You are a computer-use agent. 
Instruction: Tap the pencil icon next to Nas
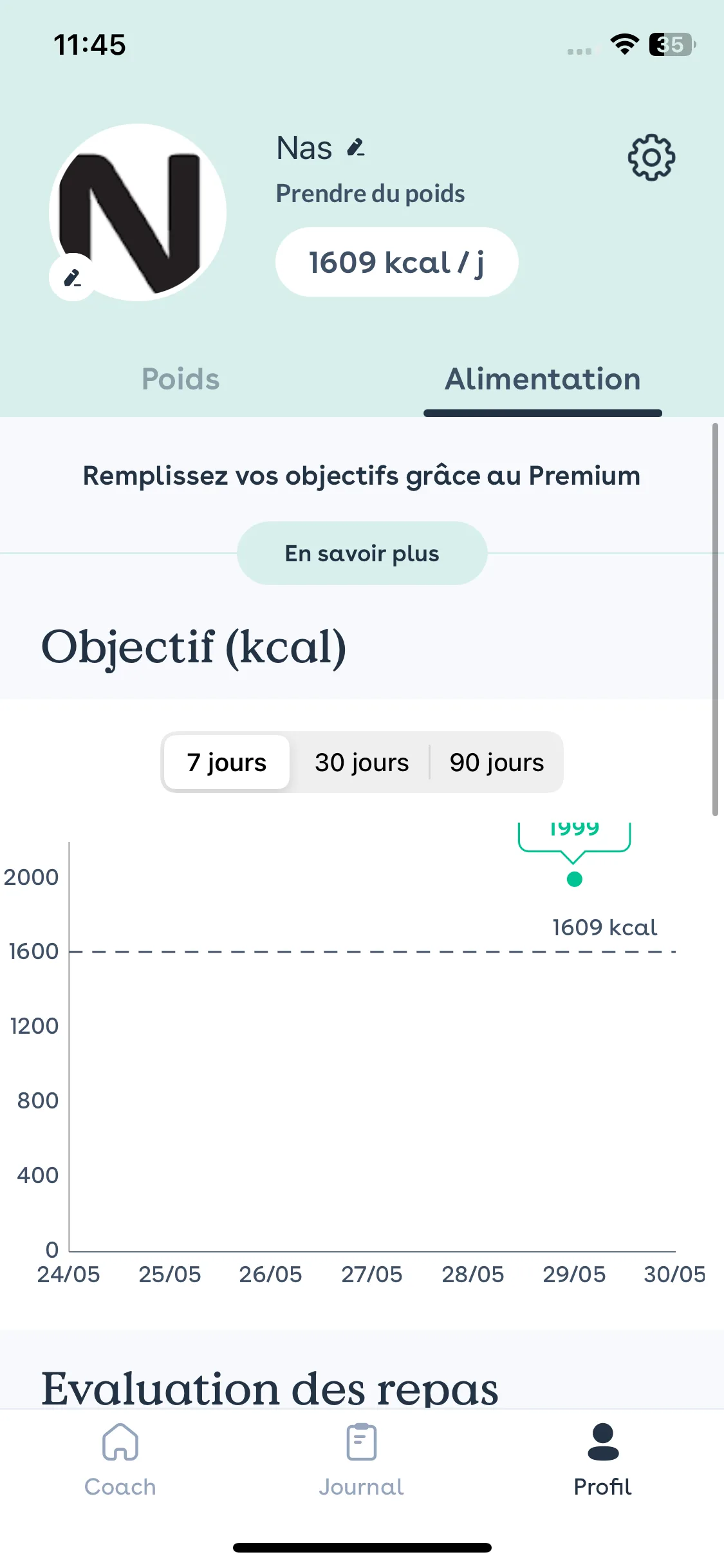point(356,148)
